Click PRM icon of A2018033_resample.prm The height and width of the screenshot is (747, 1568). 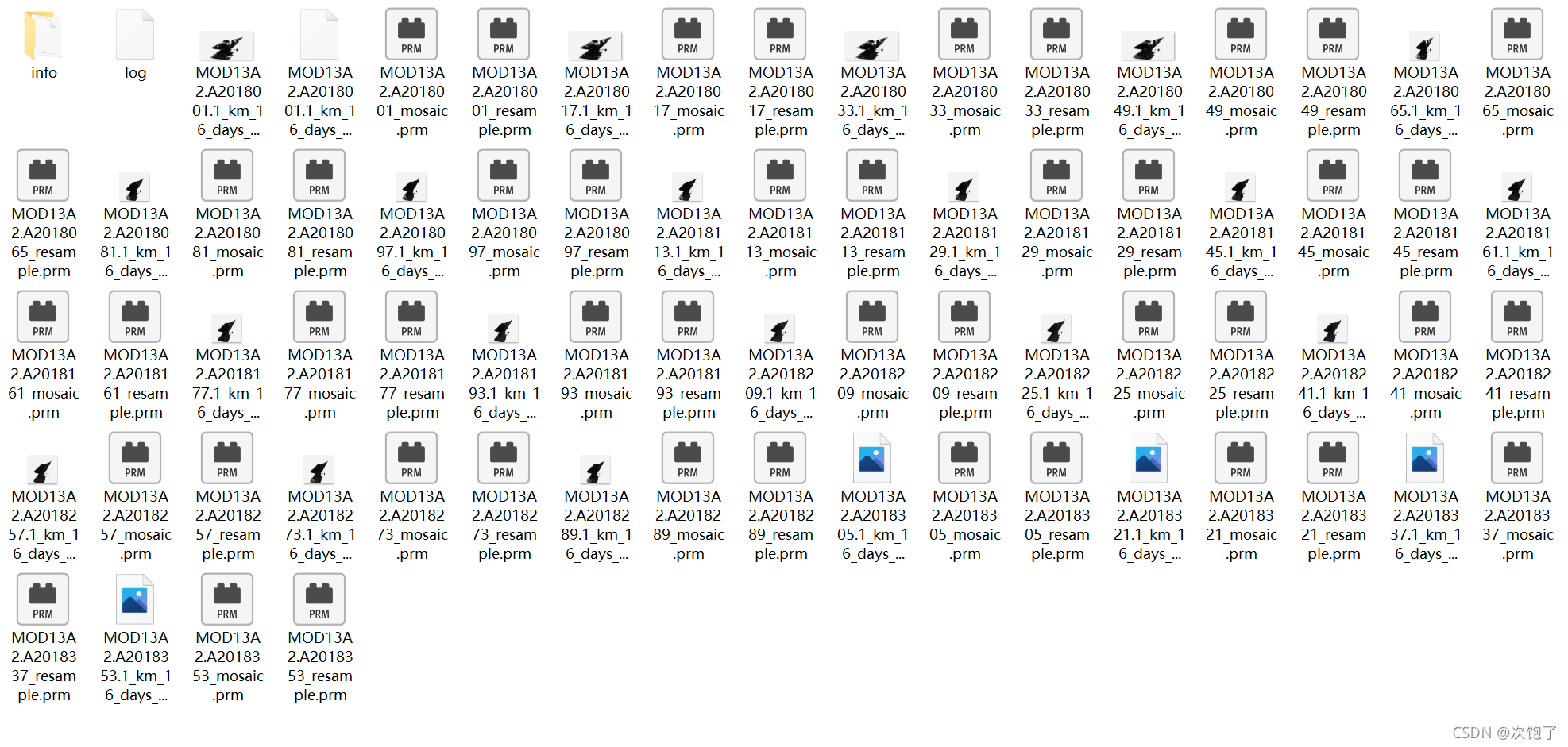point(1056,34)
